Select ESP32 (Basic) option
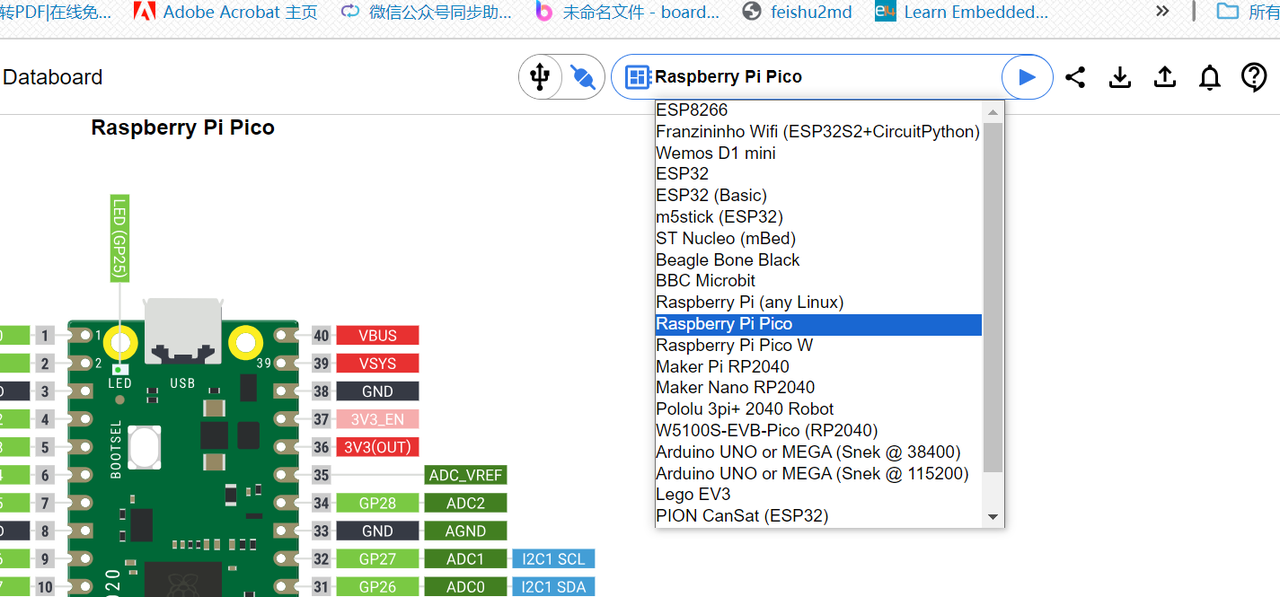This screenshot has width=1280, height=597. pyautogui.click(x=818, y=195)
